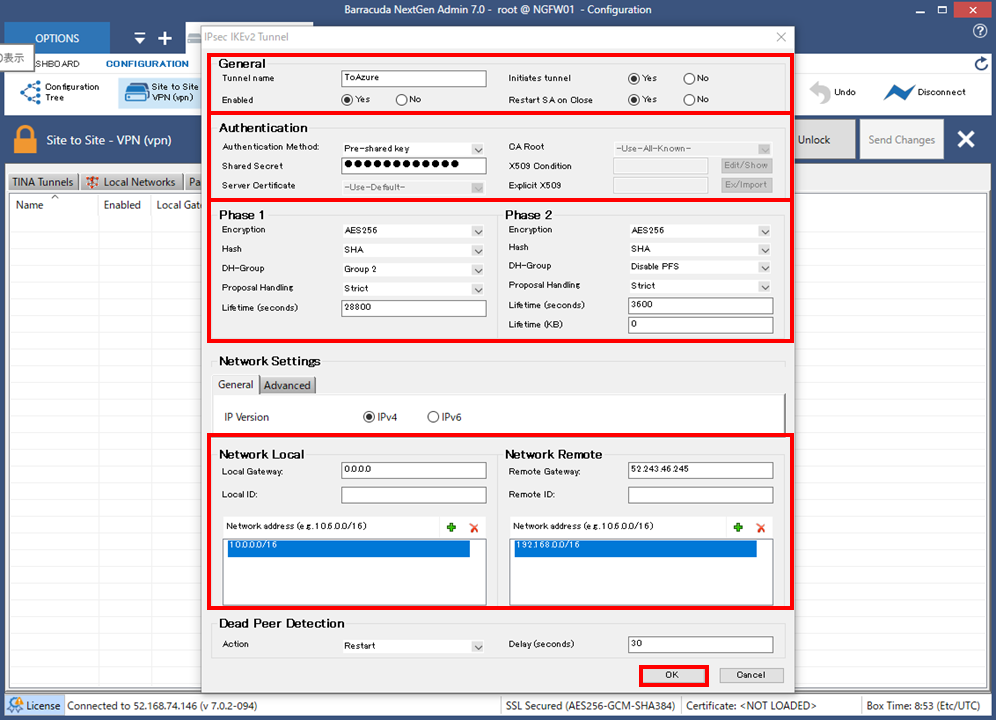Click the Phase 1 Lifetime seconds field

click(x=414, y=308)
